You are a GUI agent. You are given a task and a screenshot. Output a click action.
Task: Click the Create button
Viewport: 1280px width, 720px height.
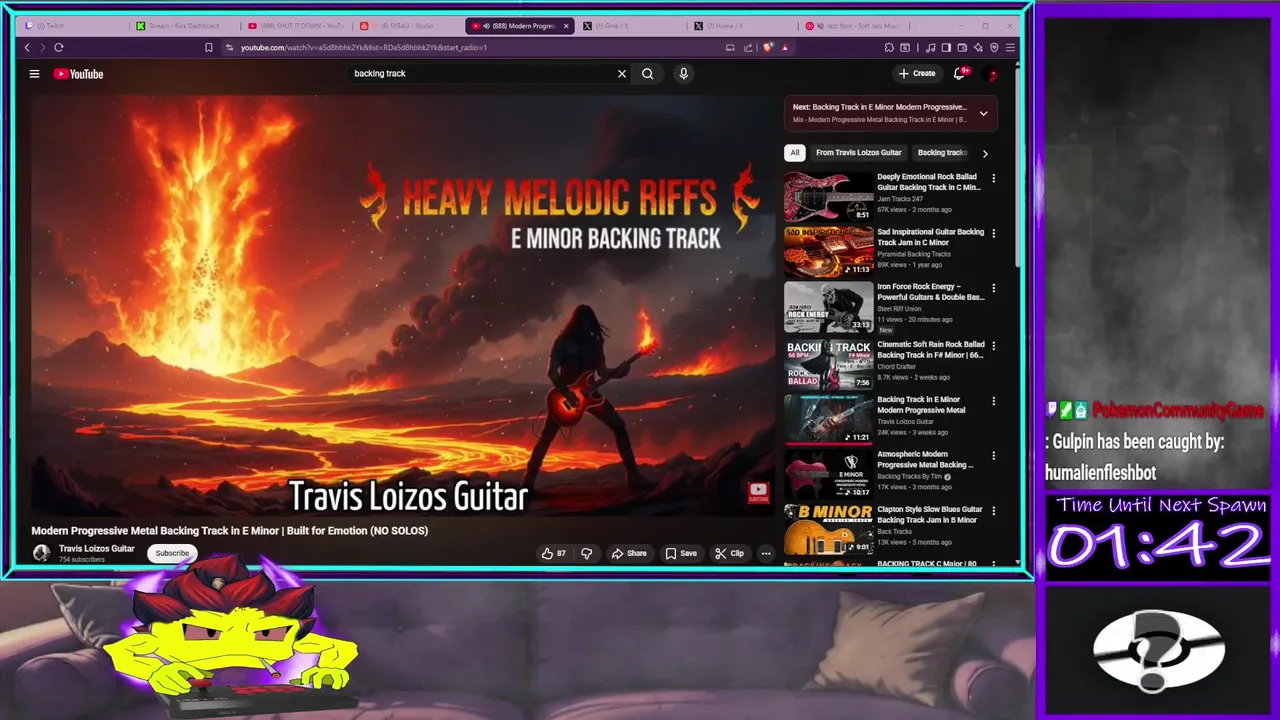point(917,73)
